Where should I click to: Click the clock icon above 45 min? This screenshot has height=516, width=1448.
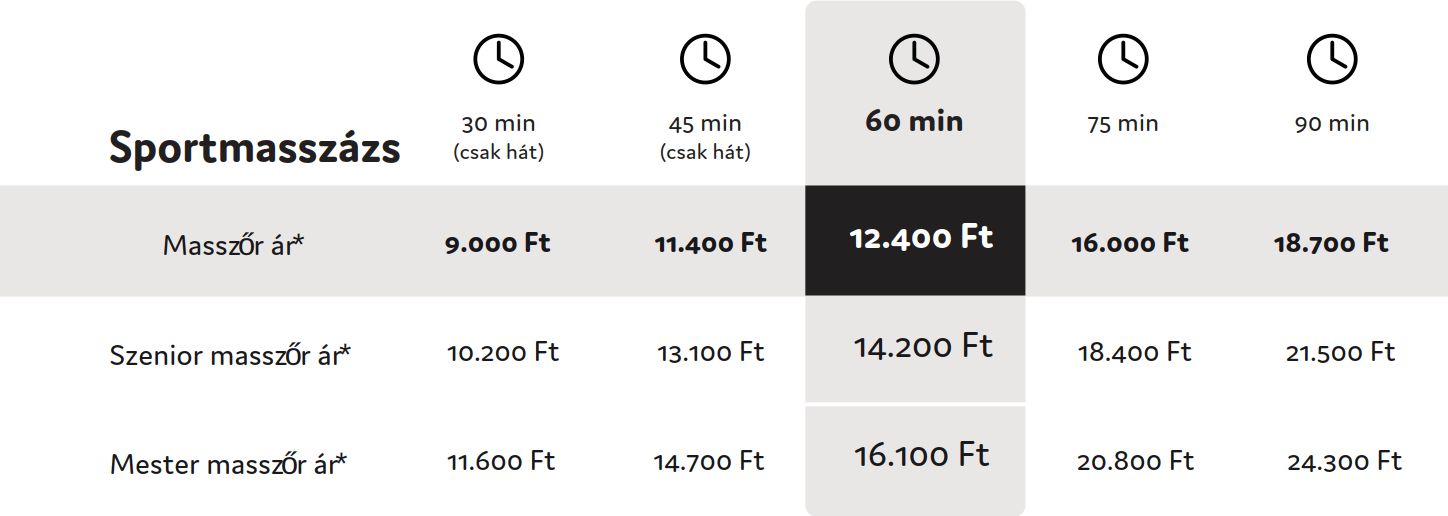tap(705, 59)
